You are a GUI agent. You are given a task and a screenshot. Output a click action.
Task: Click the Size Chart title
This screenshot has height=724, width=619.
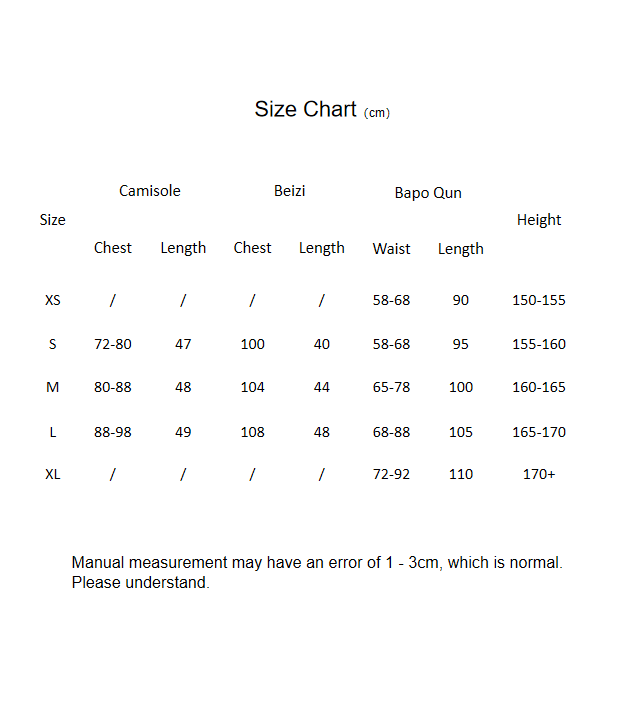click(x=305, y=109)
